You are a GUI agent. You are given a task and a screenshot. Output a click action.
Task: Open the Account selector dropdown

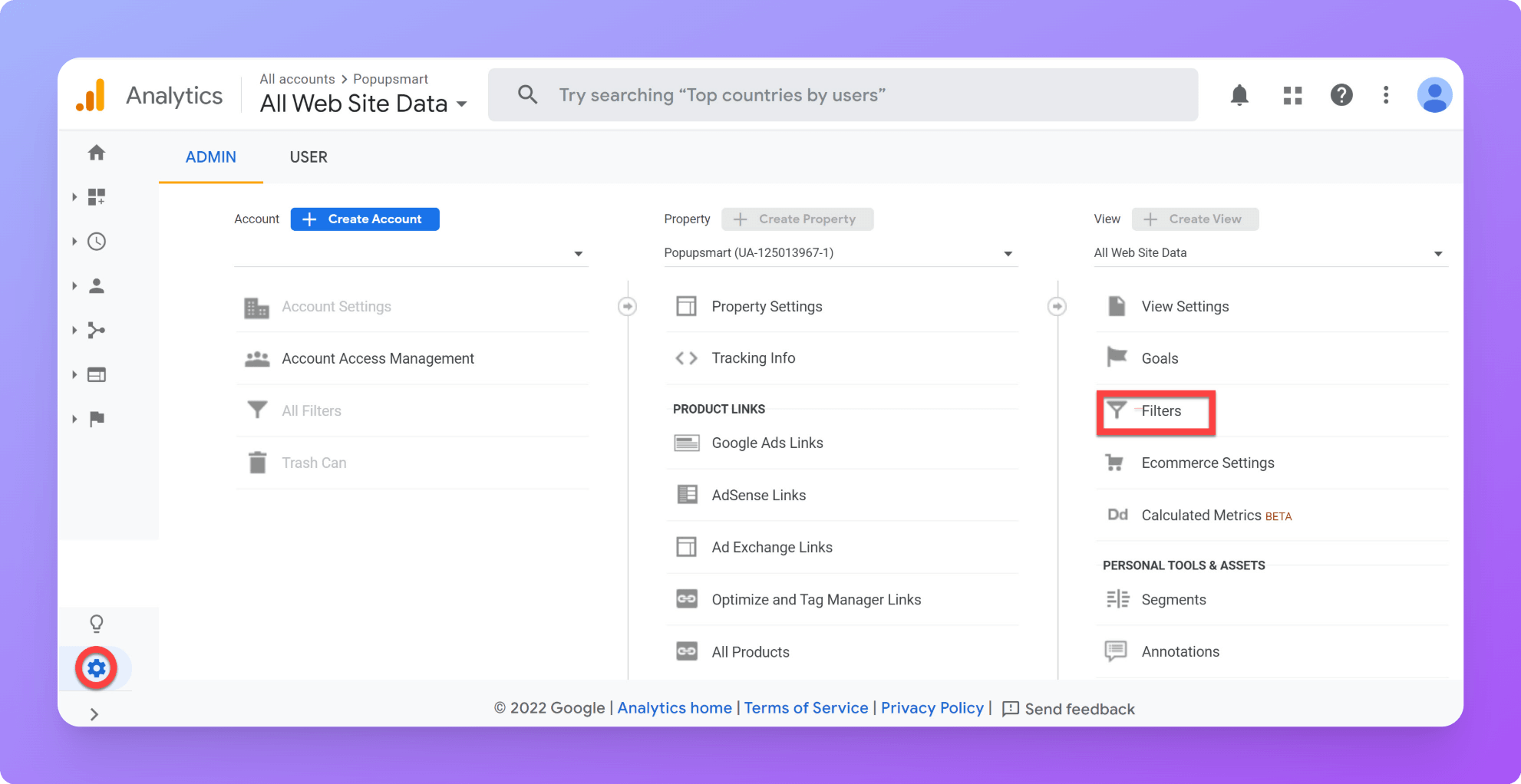click(411, 253)
